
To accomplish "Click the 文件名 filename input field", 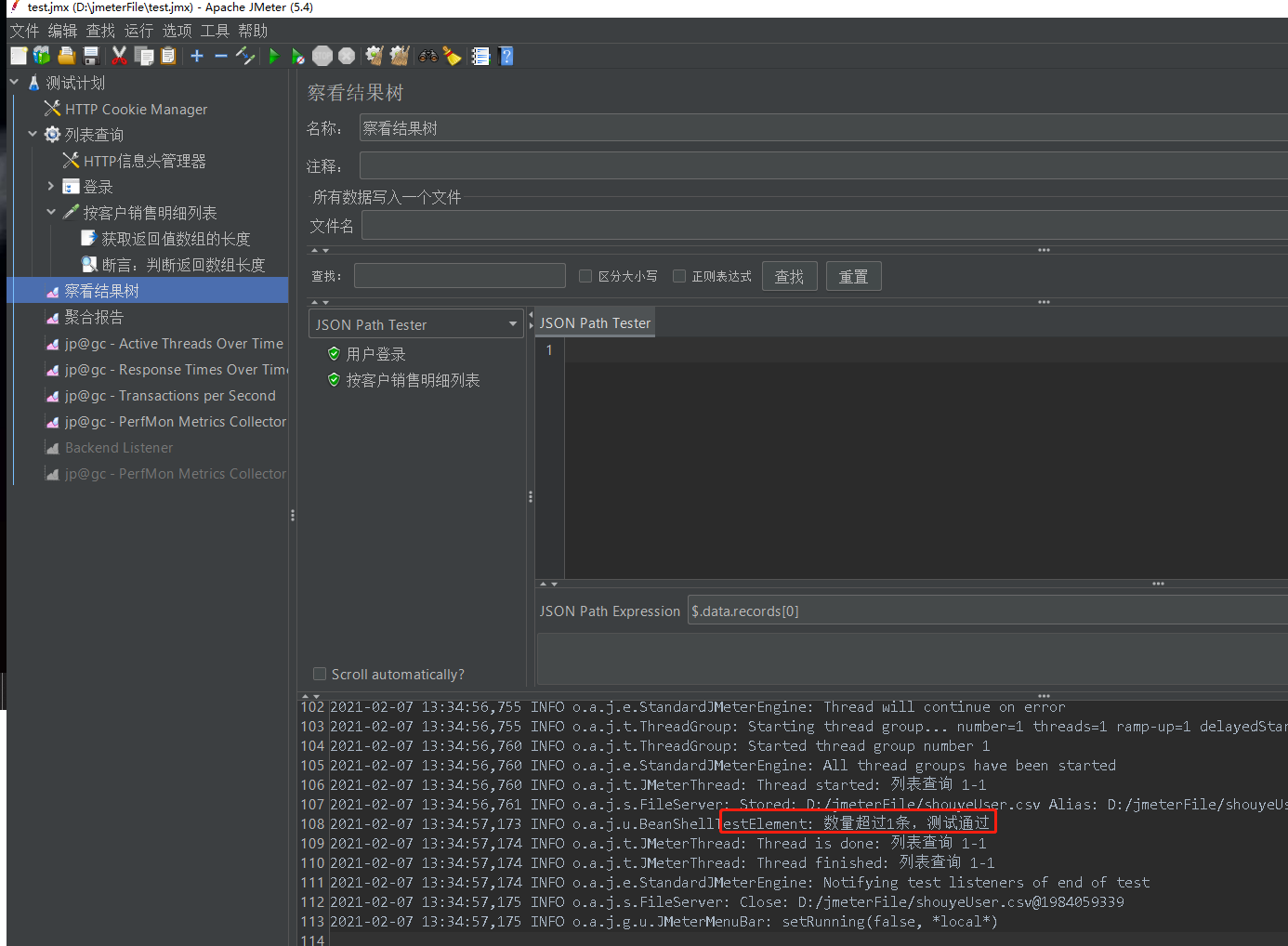I will 824,226.
